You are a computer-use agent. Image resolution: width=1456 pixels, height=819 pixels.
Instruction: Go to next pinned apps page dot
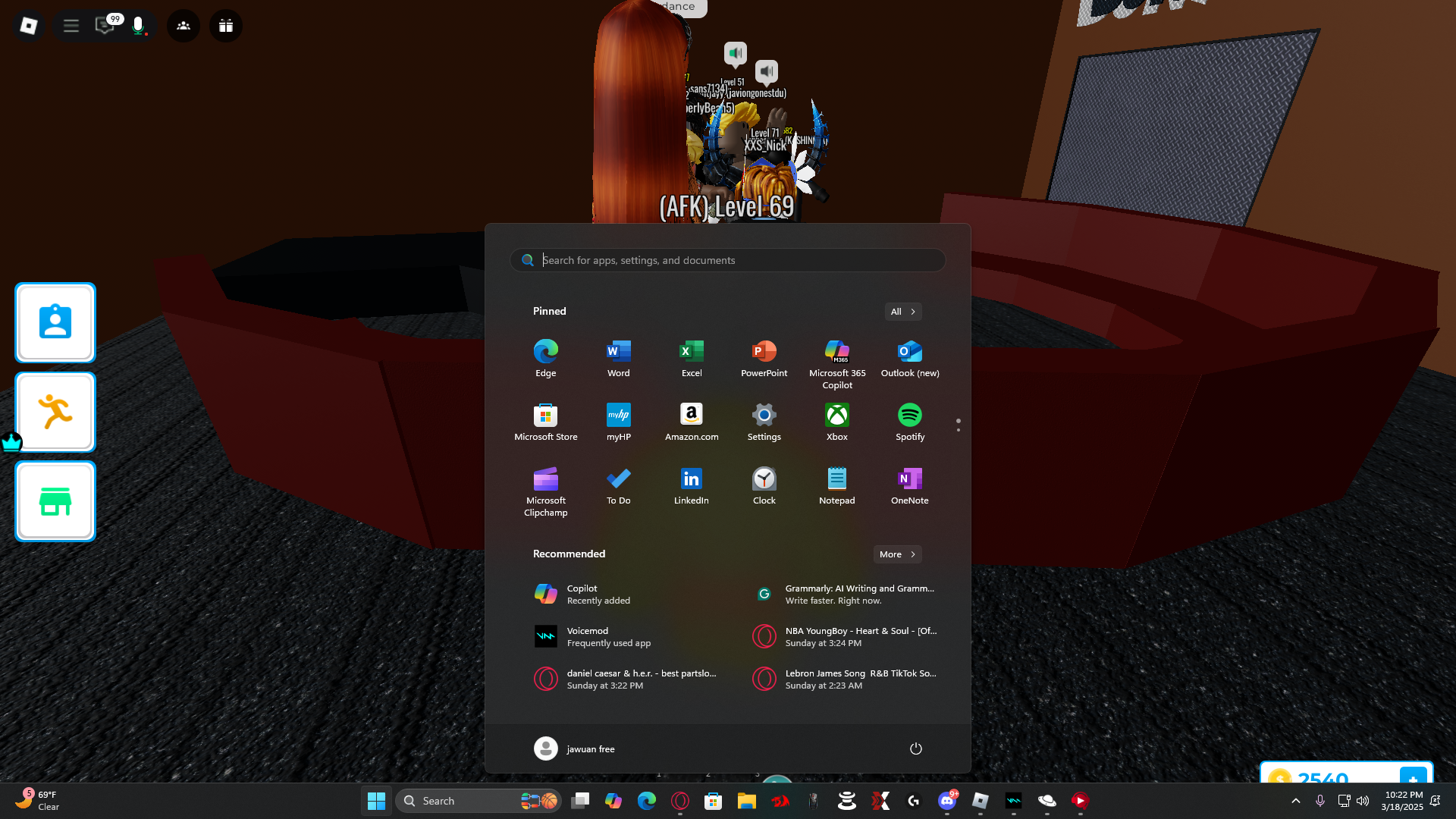[x=959, y=430]
